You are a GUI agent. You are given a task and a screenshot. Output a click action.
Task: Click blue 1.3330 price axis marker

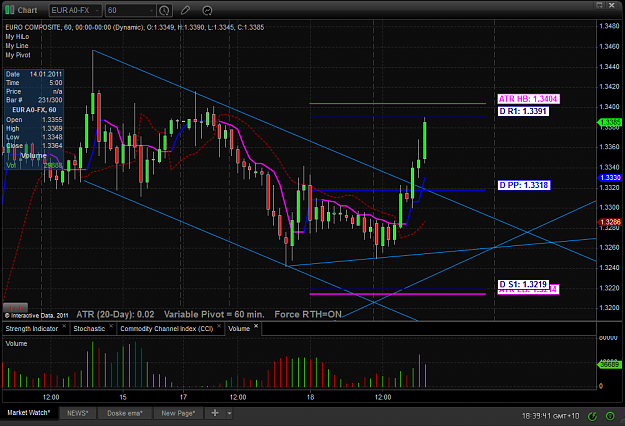click(610, 178)
